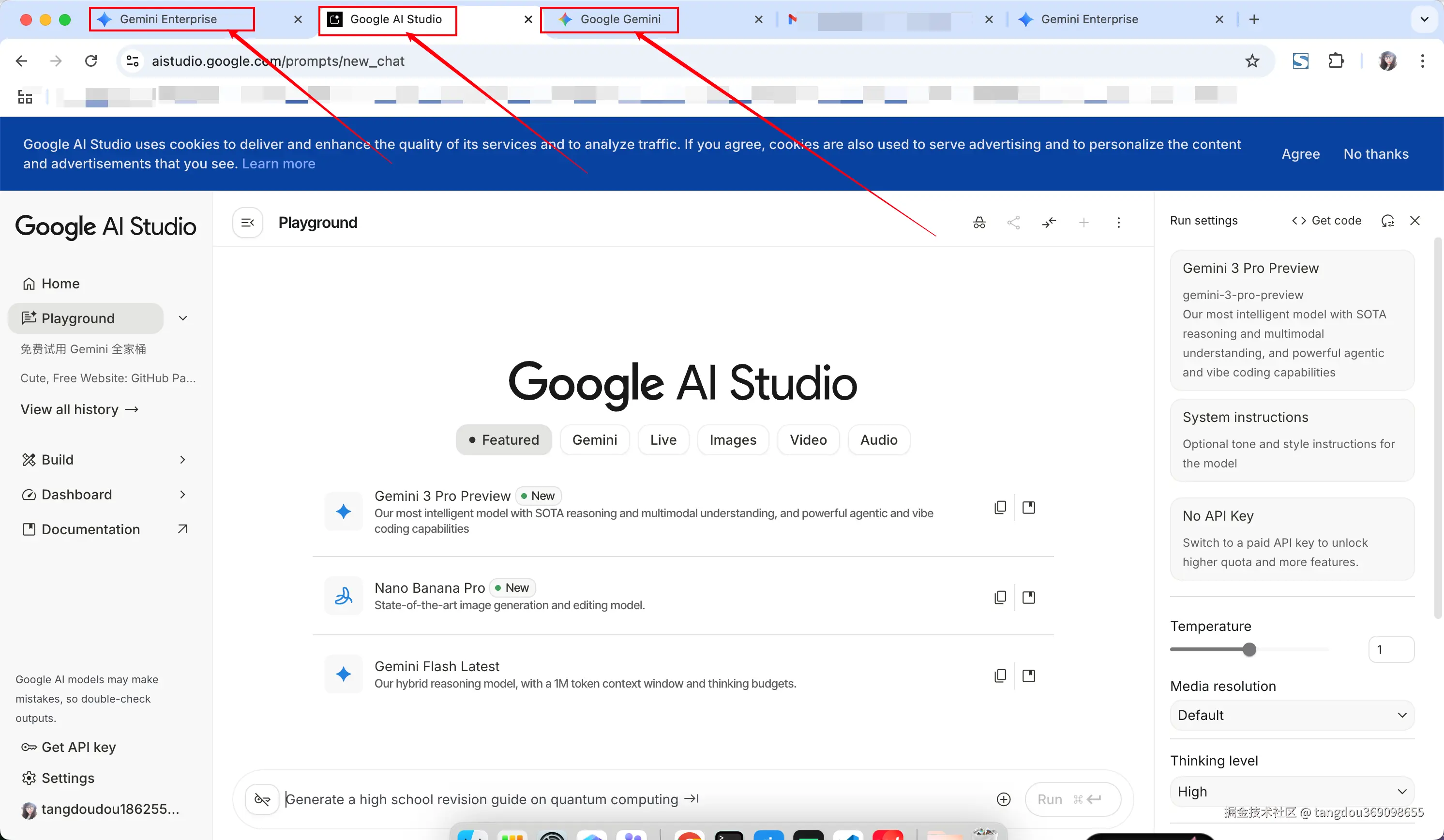Open the View all history link
Viewport: 1444px width, 840px height.
80,409
